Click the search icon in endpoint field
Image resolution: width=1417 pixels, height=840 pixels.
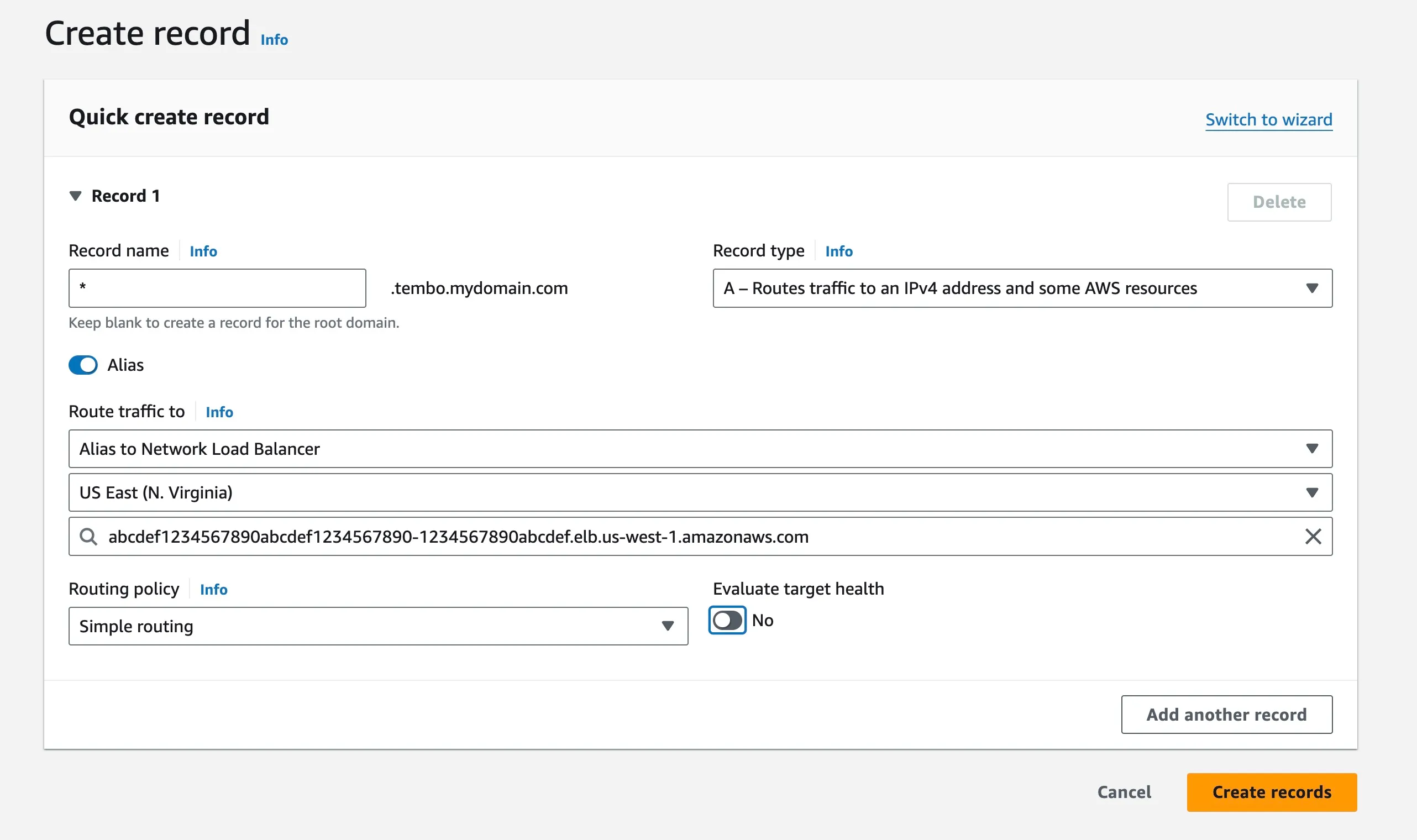coord(89,536)
